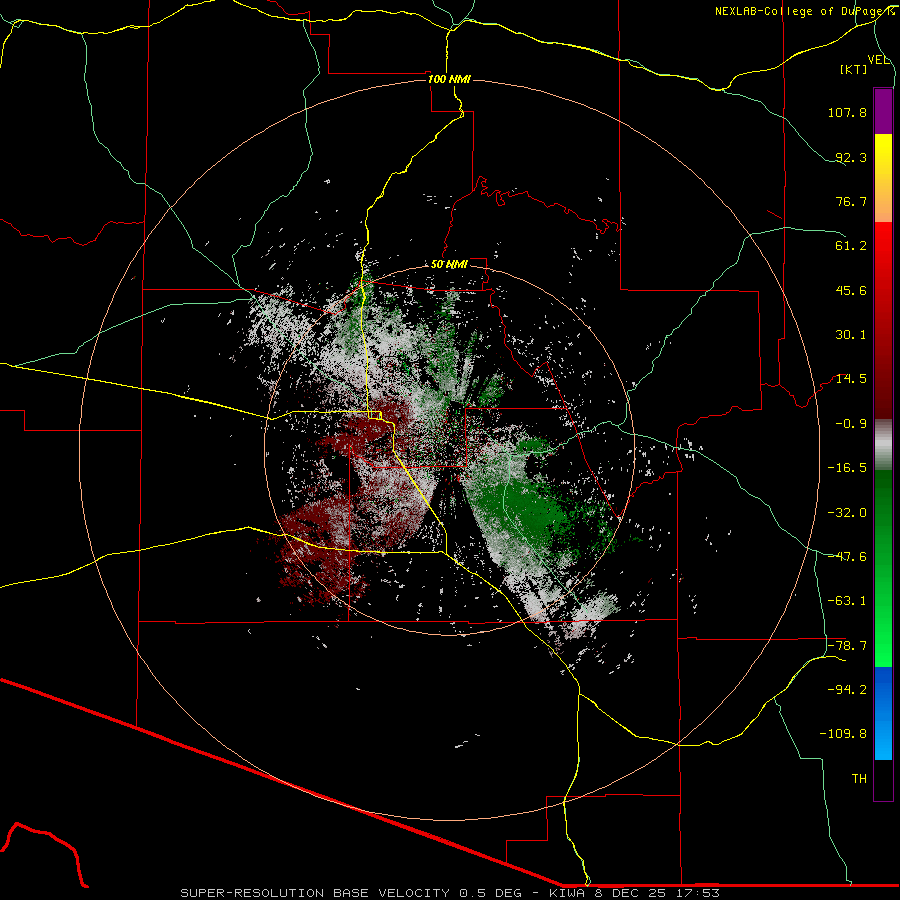Click the -109.8 value on the velocity scale

pos(843,734)
